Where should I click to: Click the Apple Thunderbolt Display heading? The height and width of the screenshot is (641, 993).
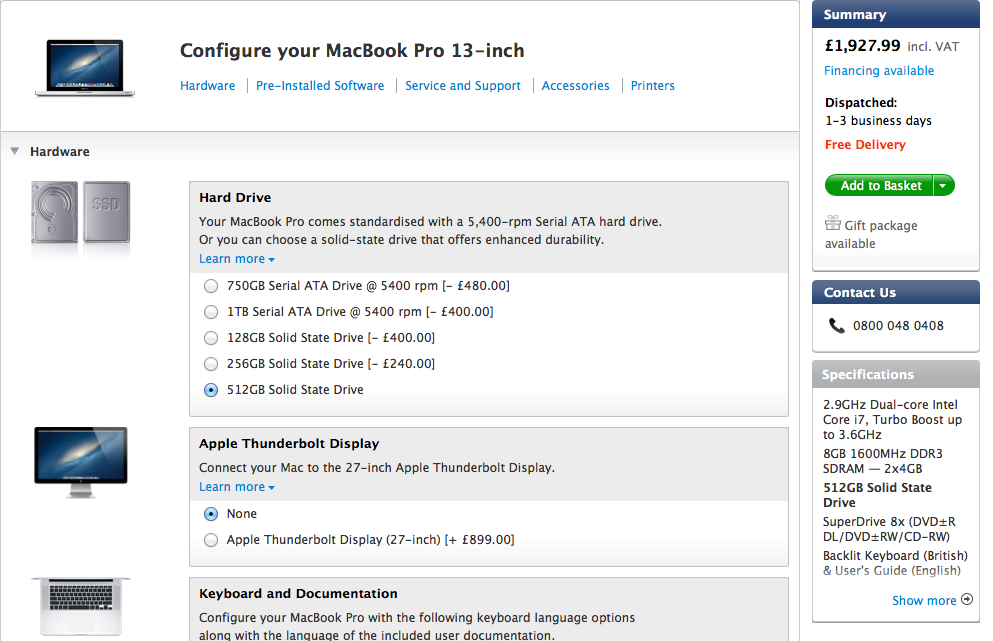pos(289,443)
